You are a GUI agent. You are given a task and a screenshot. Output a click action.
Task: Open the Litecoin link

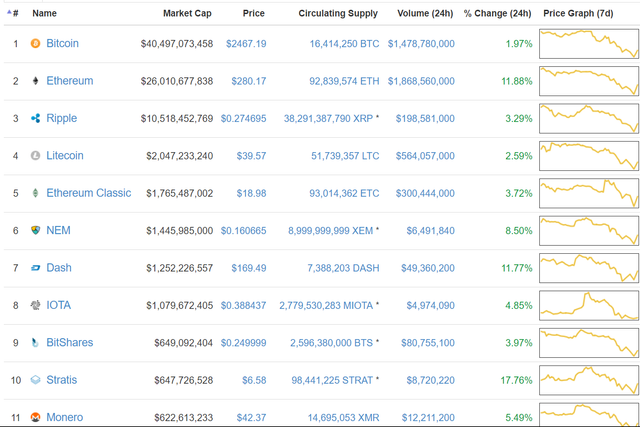(65, 156)
